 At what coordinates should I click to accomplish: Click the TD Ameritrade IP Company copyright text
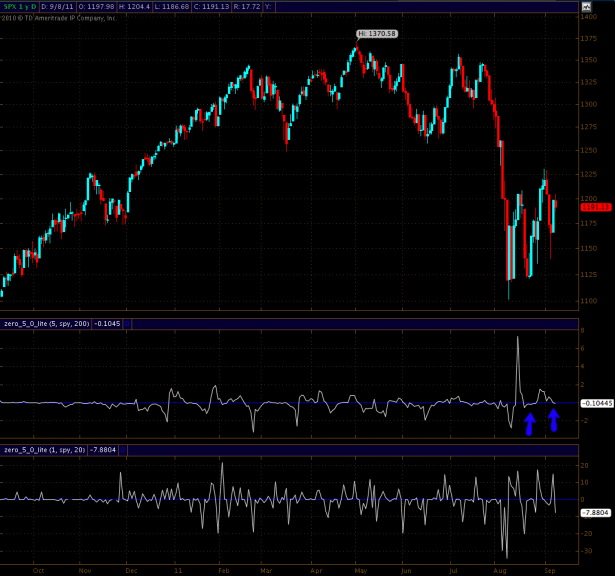click(x=58, y=18)
